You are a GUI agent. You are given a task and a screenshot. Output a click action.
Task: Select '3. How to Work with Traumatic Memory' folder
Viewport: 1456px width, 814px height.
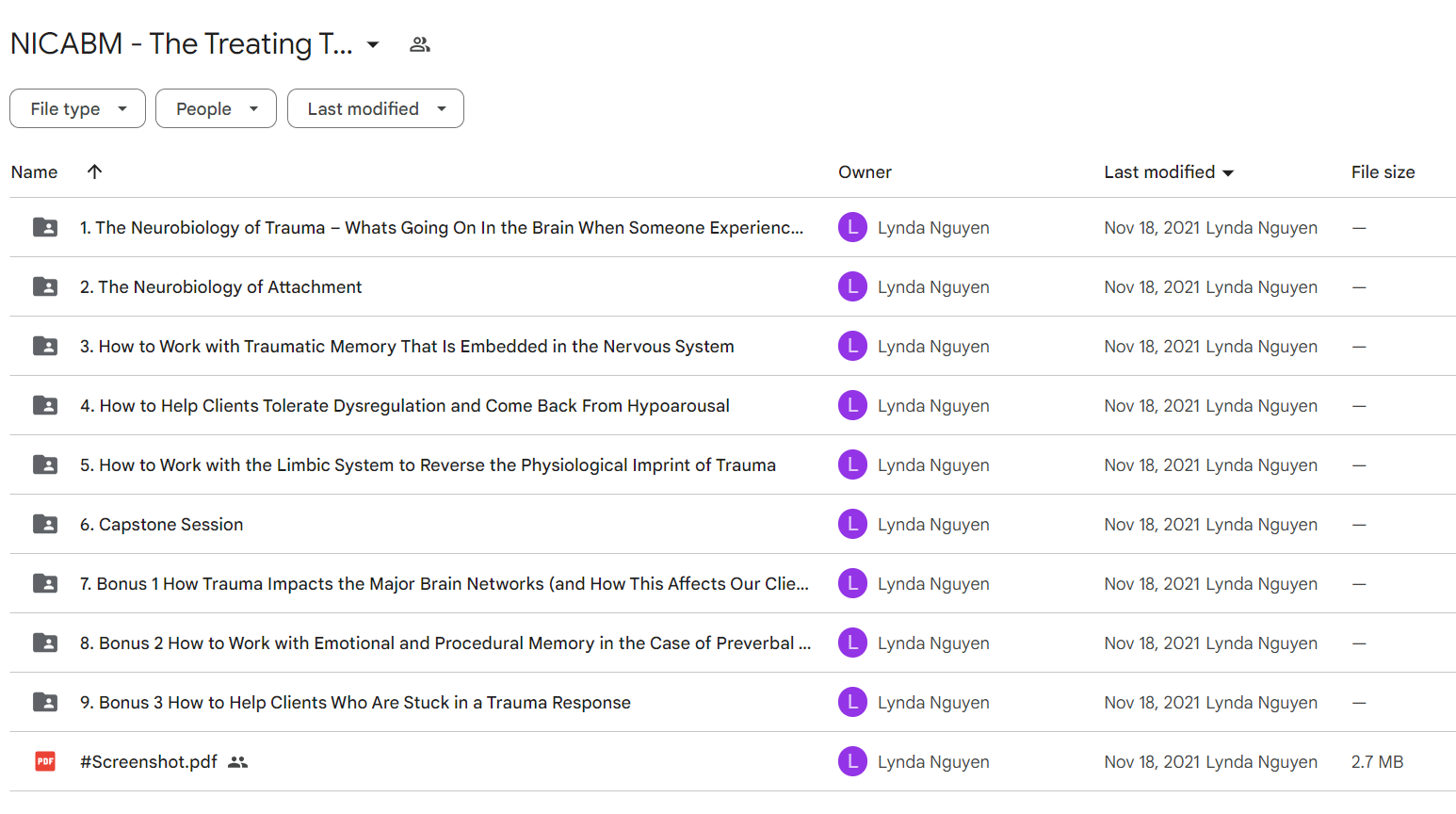click(407, 347)
